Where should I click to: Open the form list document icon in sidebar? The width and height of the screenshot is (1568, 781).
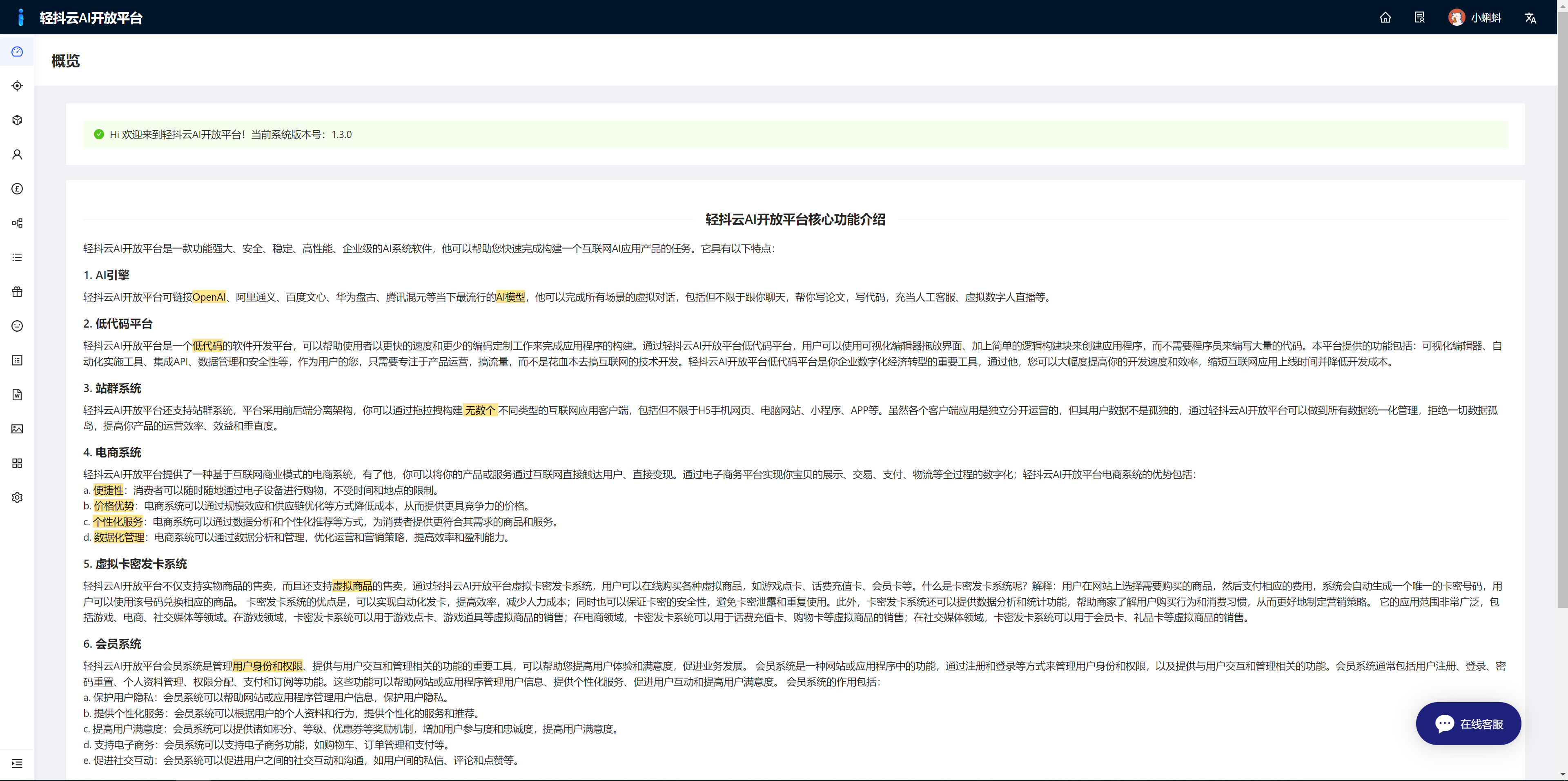pyautogui.click(x=17, y=360)
